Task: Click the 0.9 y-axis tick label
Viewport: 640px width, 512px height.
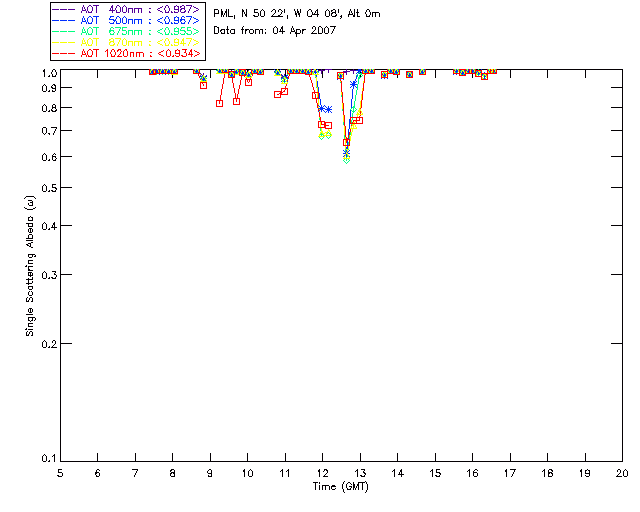Action: (49, 88)
